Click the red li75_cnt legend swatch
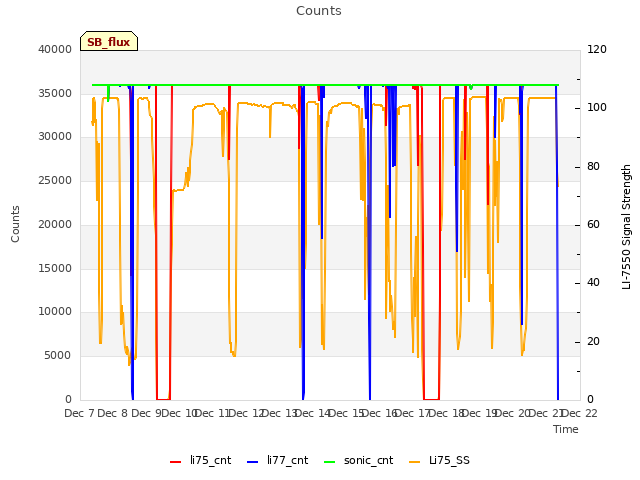 click(x=176, y=462)
